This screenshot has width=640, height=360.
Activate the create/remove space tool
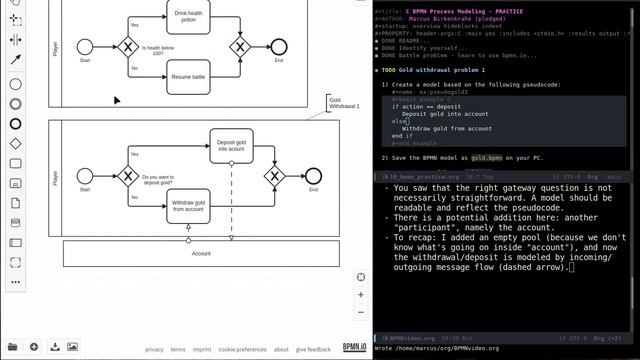pyautogui.click(x=16, y=40)
